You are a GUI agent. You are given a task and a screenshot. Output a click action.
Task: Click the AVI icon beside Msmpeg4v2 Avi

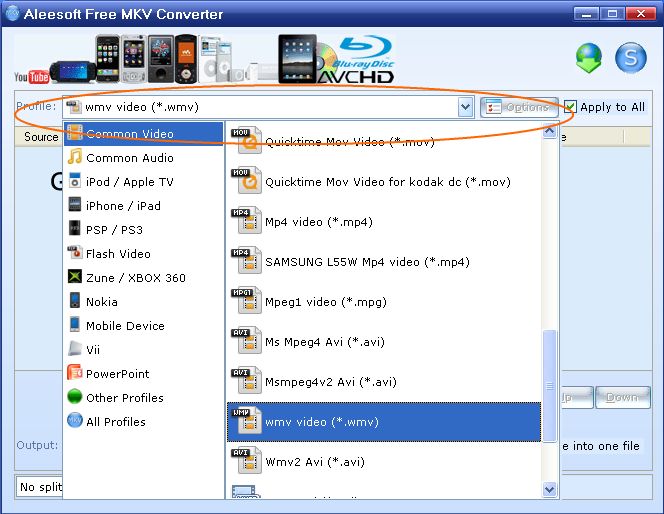246,381
